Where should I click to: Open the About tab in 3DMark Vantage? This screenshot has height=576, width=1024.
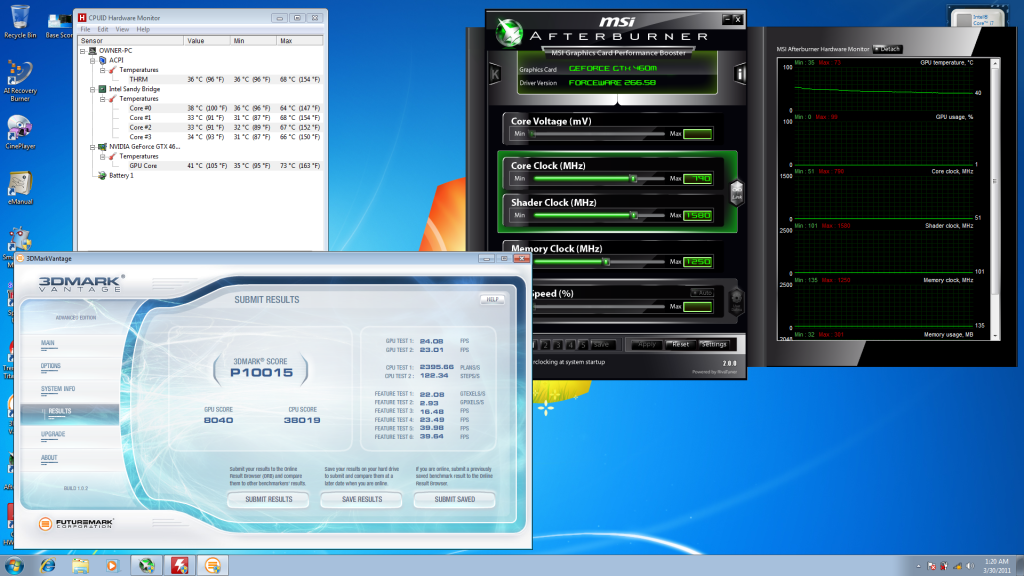49,458
